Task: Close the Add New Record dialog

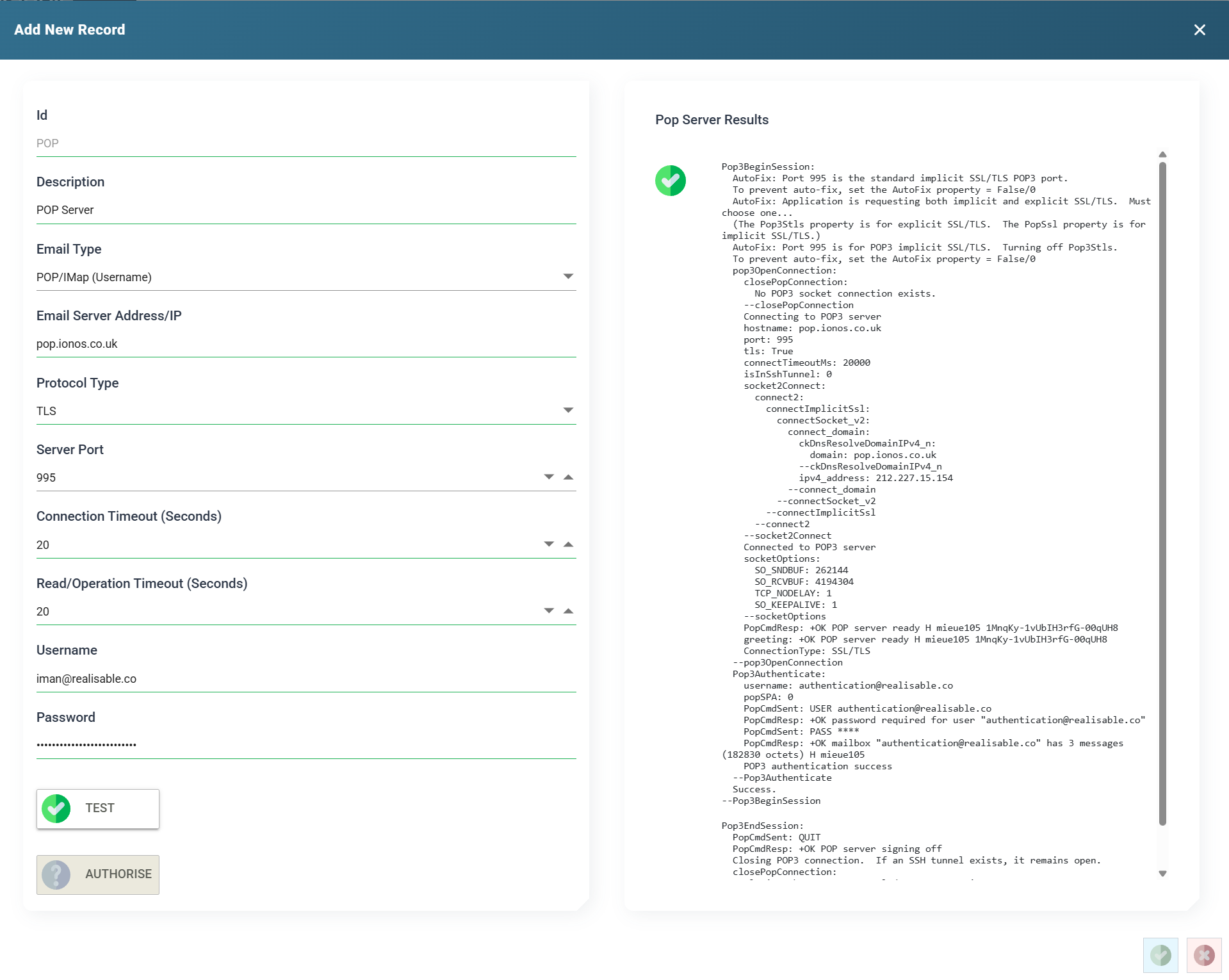Action: pyautogui.click(x=1200, y=30)
